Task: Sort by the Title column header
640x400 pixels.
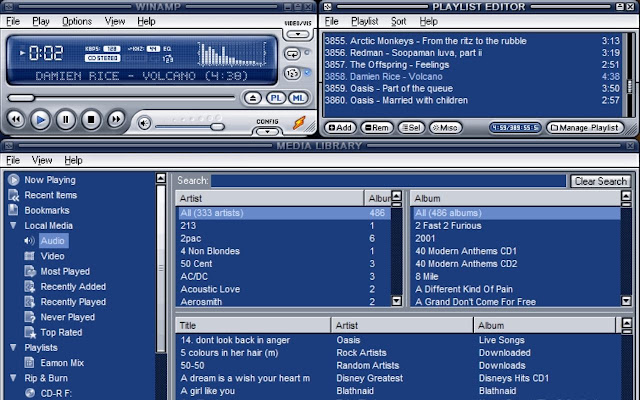Action: [253, 325]
